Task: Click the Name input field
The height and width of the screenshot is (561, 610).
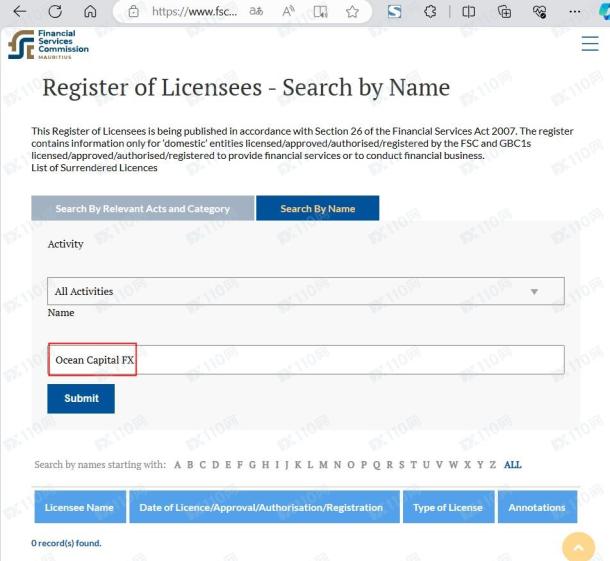Action: coord(306,359)
